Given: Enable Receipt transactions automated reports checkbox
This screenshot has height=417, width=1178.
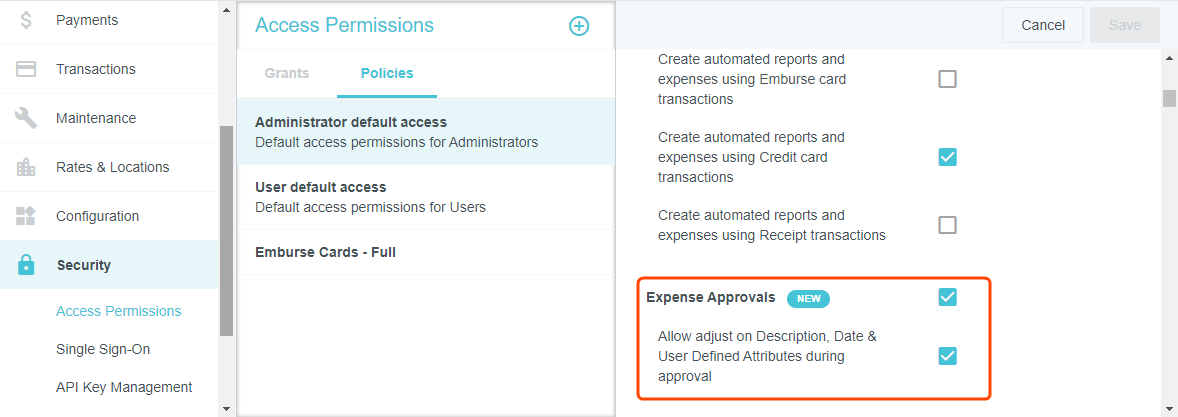Looking at the screenshot, I should click(x=947, y=225).
